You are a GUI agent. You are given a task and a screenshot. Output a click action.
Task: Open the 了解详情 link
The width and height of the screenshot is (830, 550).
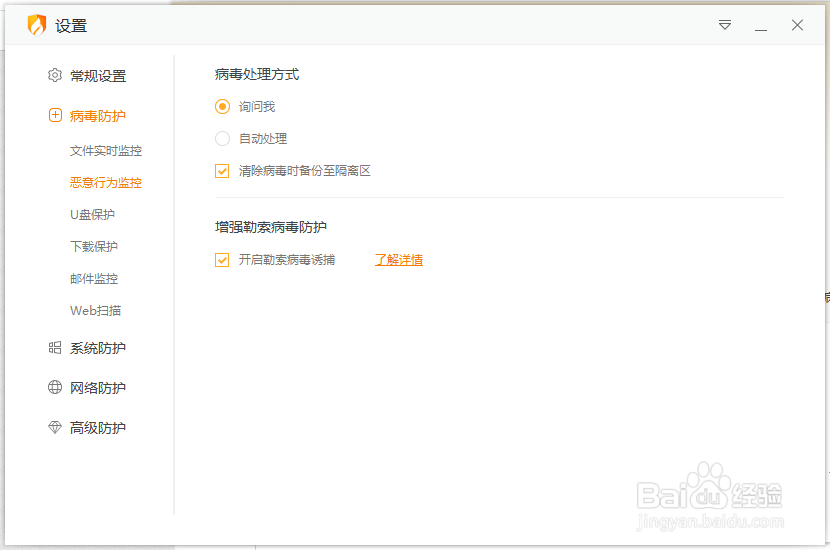tap(399, 260)
